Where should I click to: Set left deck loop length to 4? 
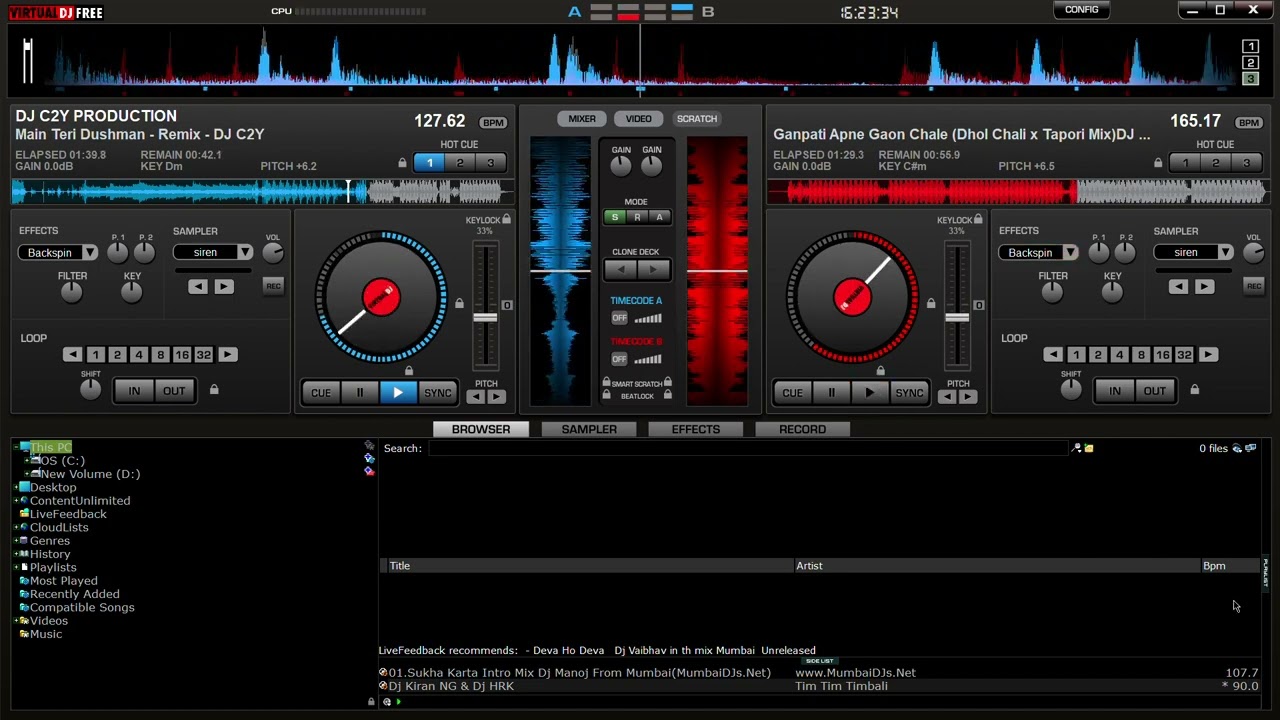pyautogui.click(x=139, y=355)
